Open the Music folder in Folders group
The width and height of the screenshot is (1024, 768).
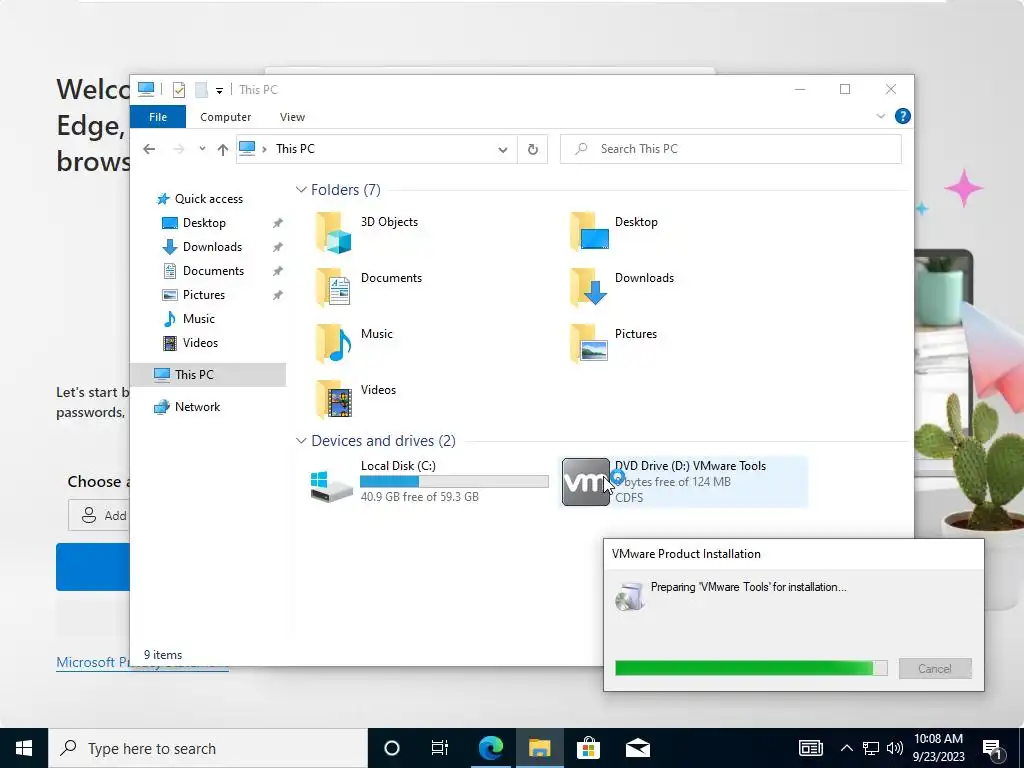tap(333, 344)
